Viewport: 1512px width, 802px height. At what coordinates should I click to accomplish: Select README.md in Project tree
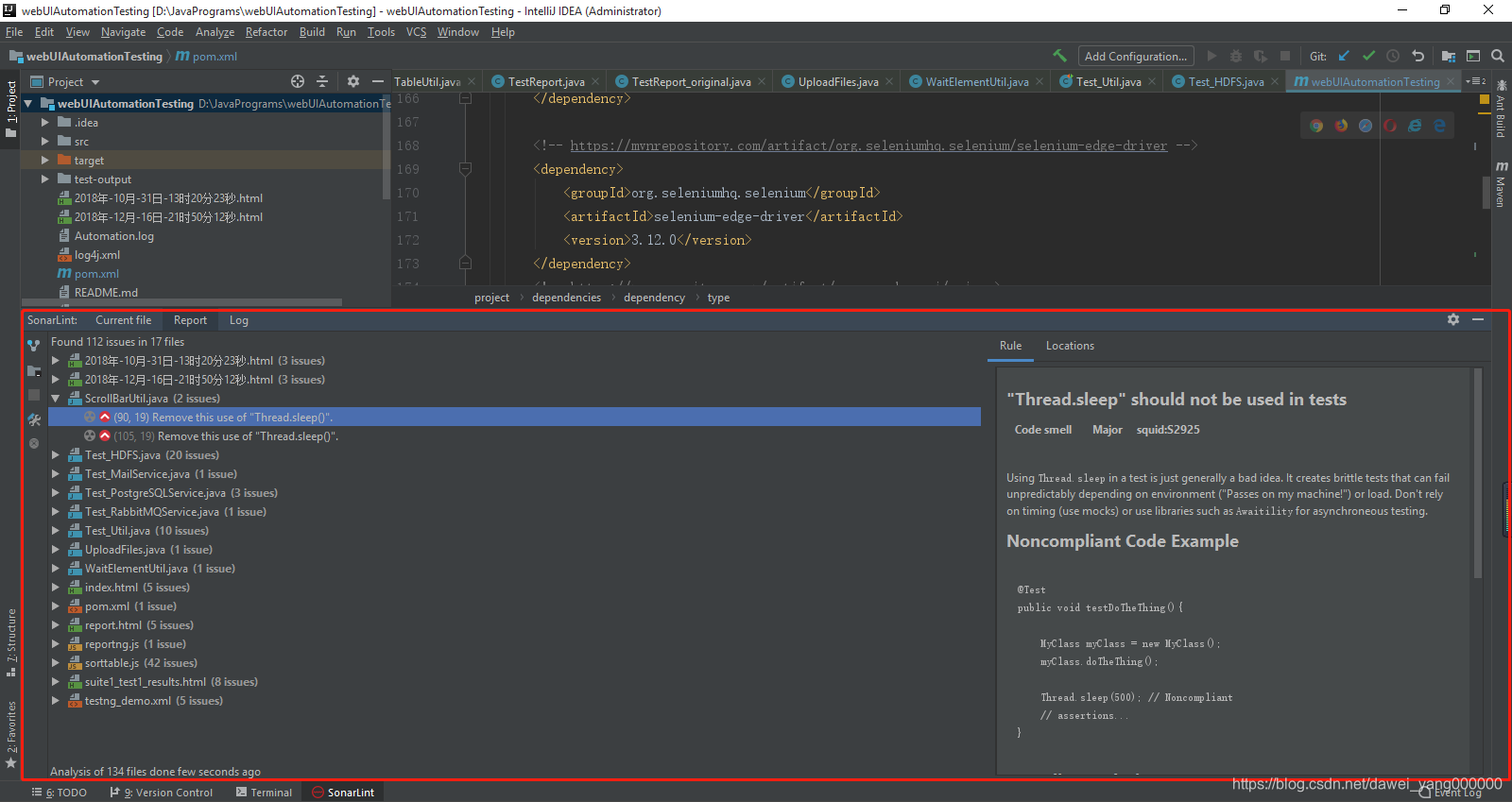click(x=106, y=293)
